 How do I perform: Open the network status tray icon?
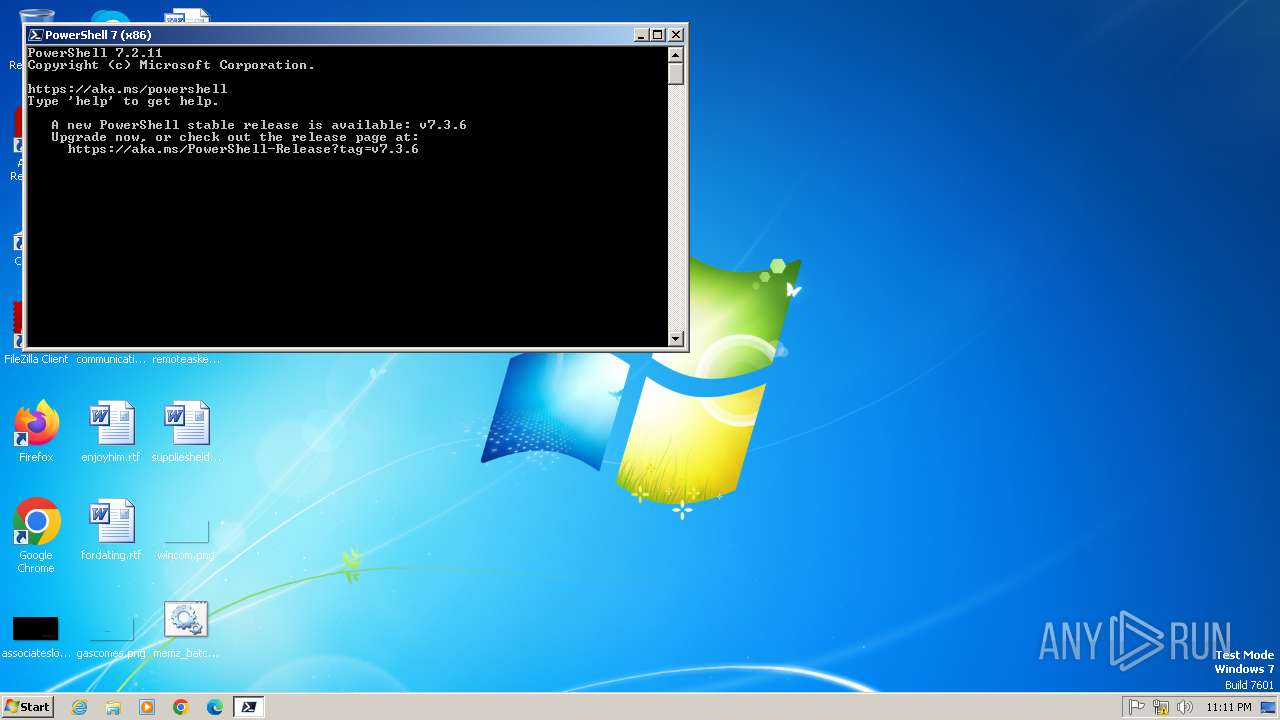[1161, 707]
